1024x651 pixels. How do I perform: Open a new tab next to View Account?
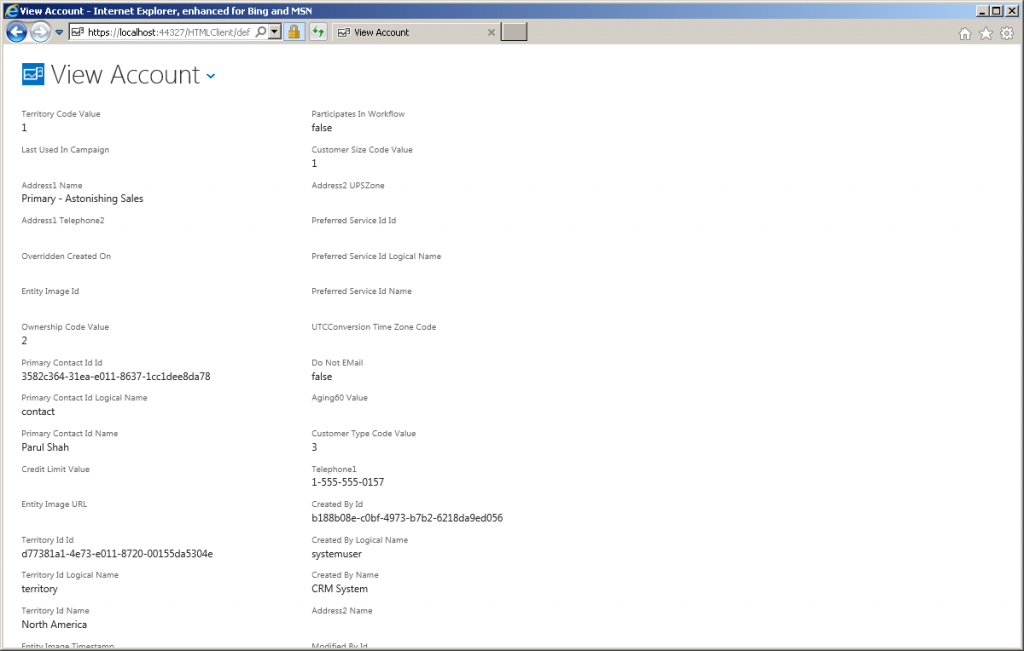tap(513, 31)
